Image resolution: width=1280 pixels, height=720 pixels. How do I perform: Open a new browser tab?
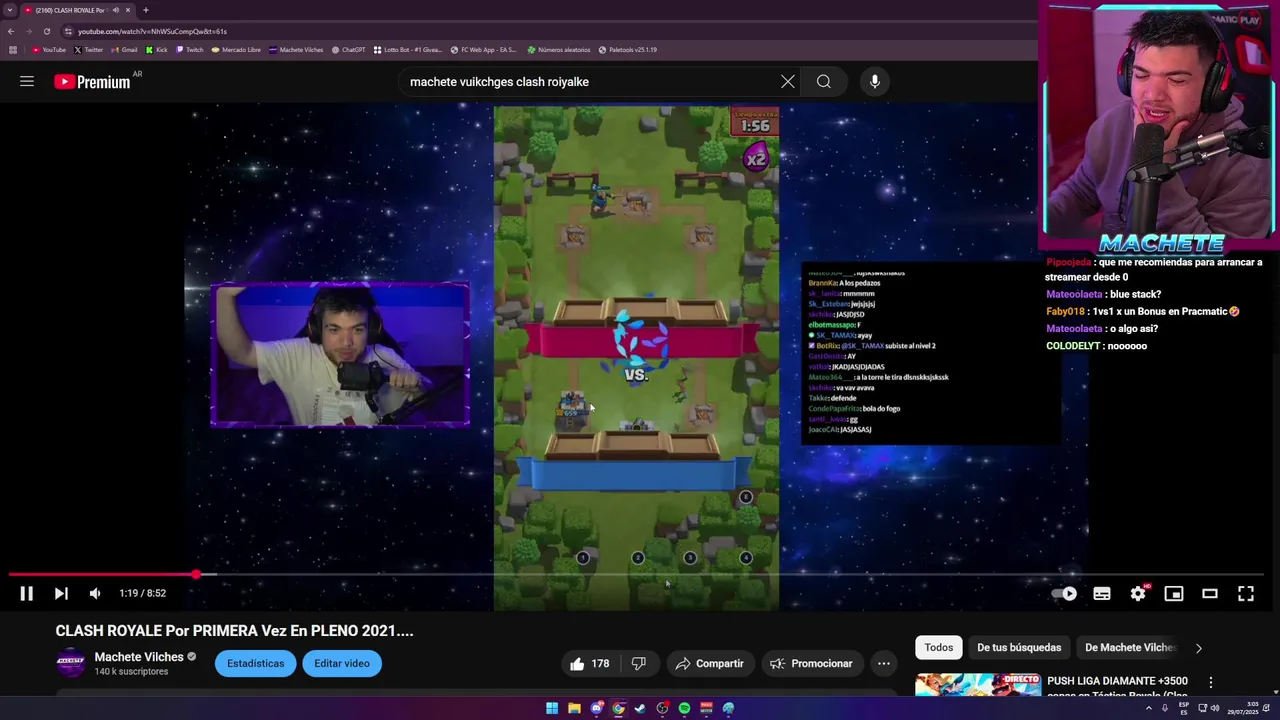(x=146, y=10)
